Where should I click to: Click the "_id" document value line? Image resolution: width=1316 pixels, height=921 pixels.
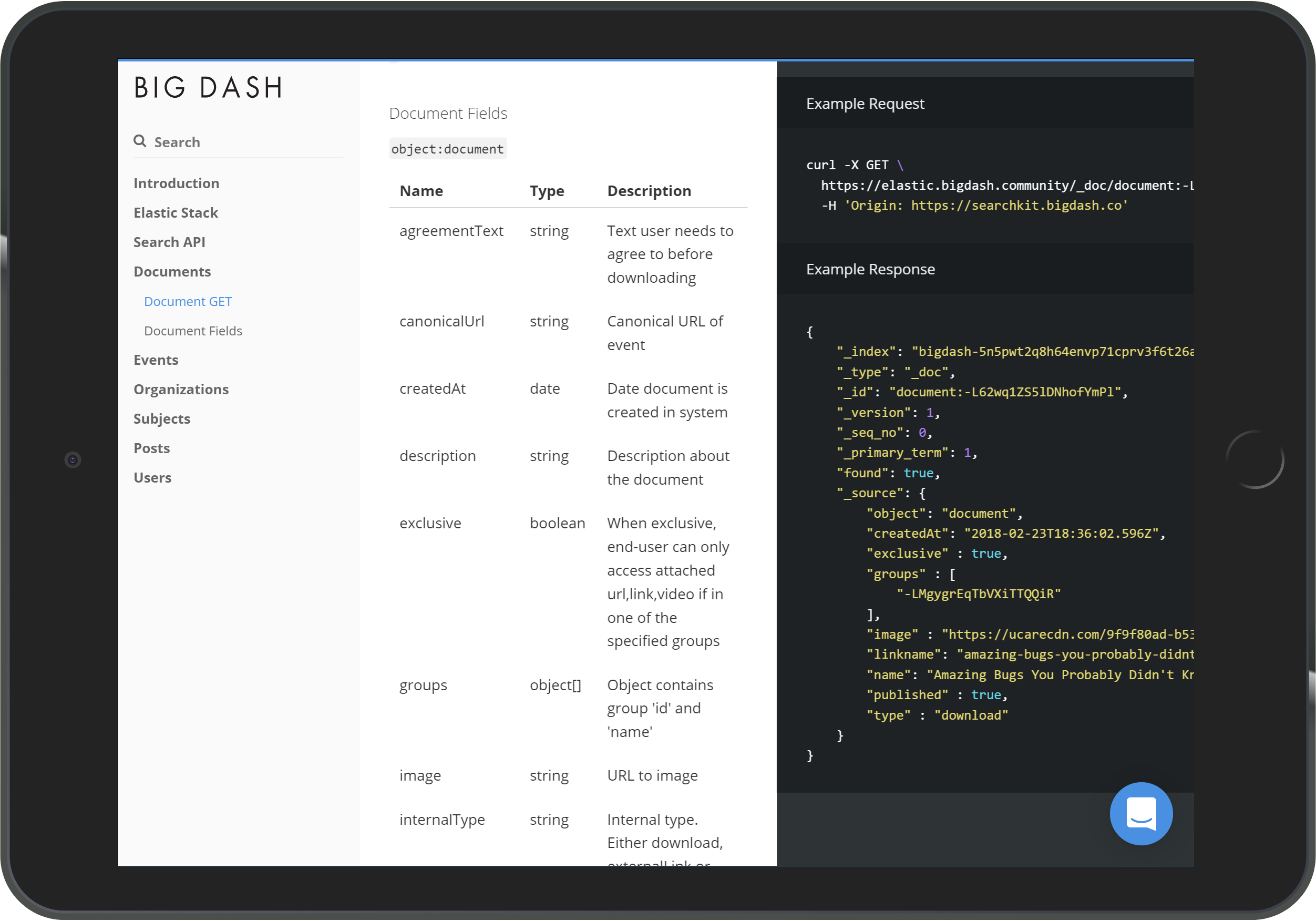tap(982, 392)
